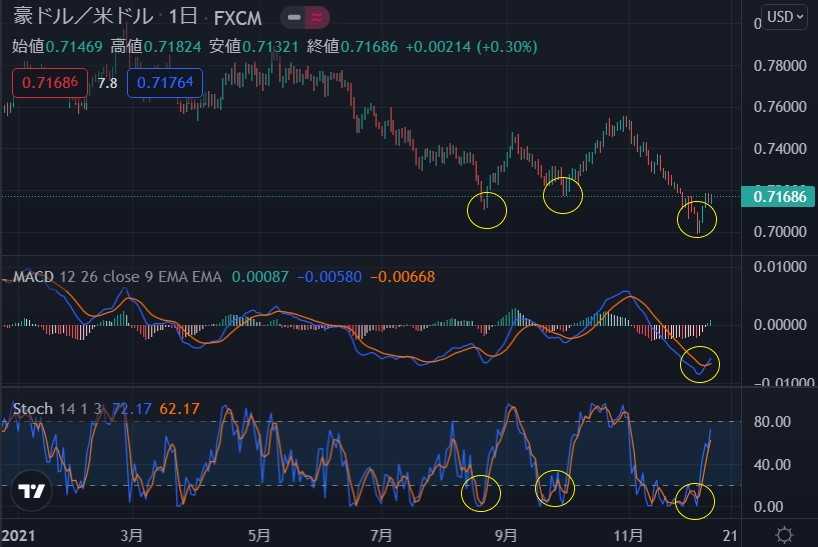Image resolution: width=818 pixels, height=547 pixels.
Task: Click the 0.78000 price axis label
Action: tap(780, 66)
